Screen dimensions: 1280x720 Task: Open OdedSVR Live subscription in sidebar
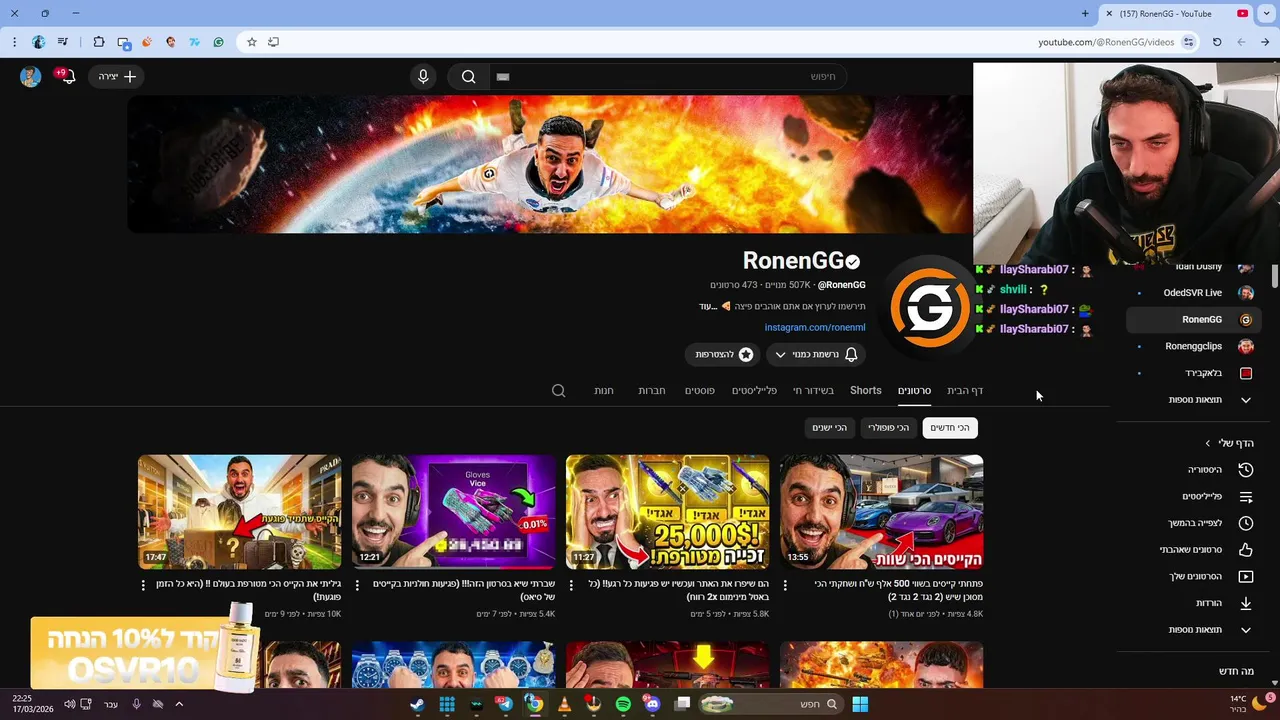[x=1192, y=293]
